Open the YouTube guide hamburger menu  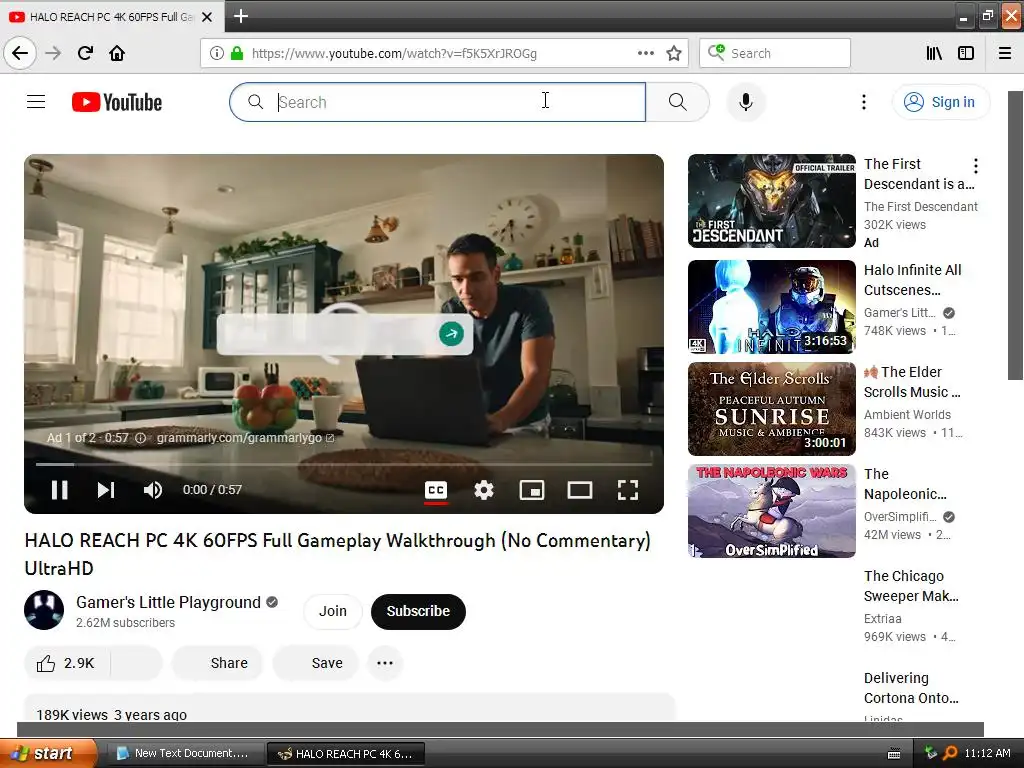click(36, 102)
